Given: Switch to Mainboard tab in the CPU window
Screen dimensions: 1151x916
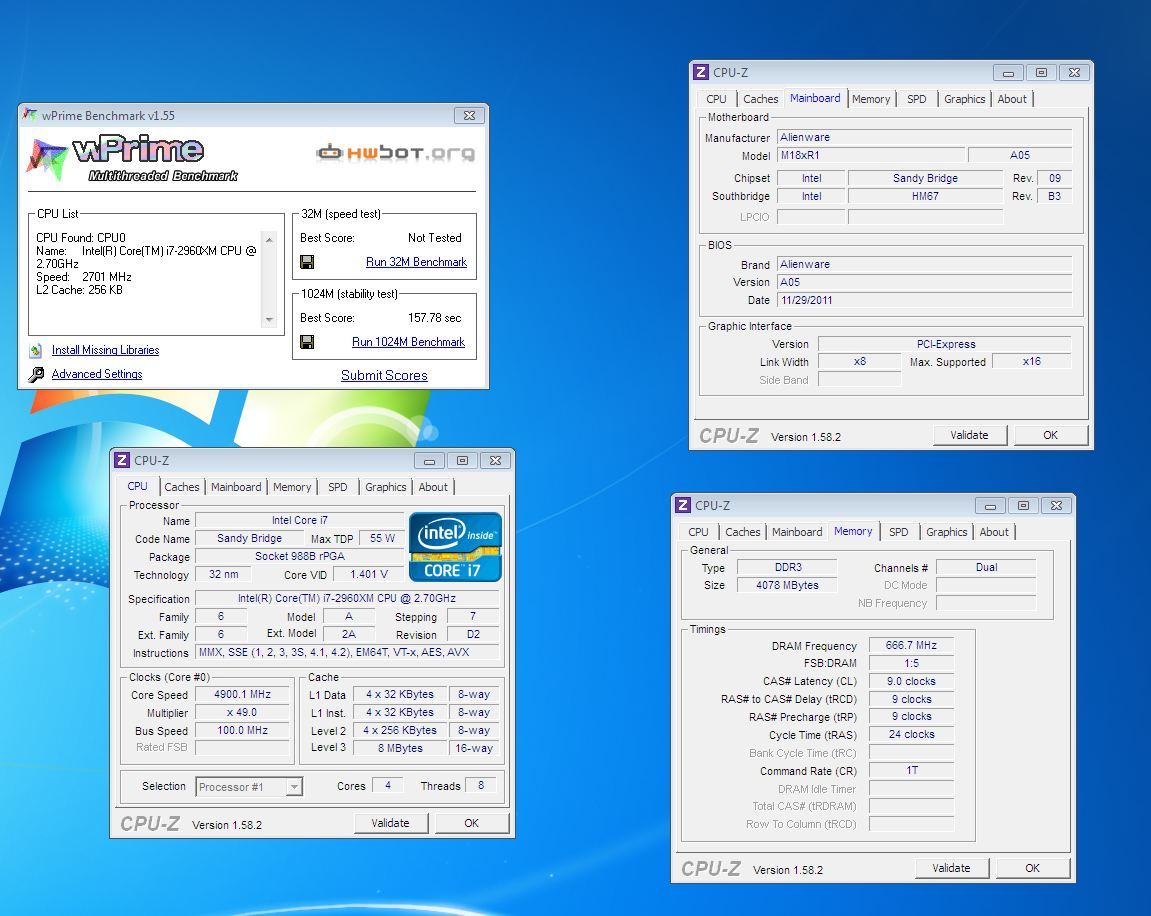Looking at the screenshot, I should [236, 487].
